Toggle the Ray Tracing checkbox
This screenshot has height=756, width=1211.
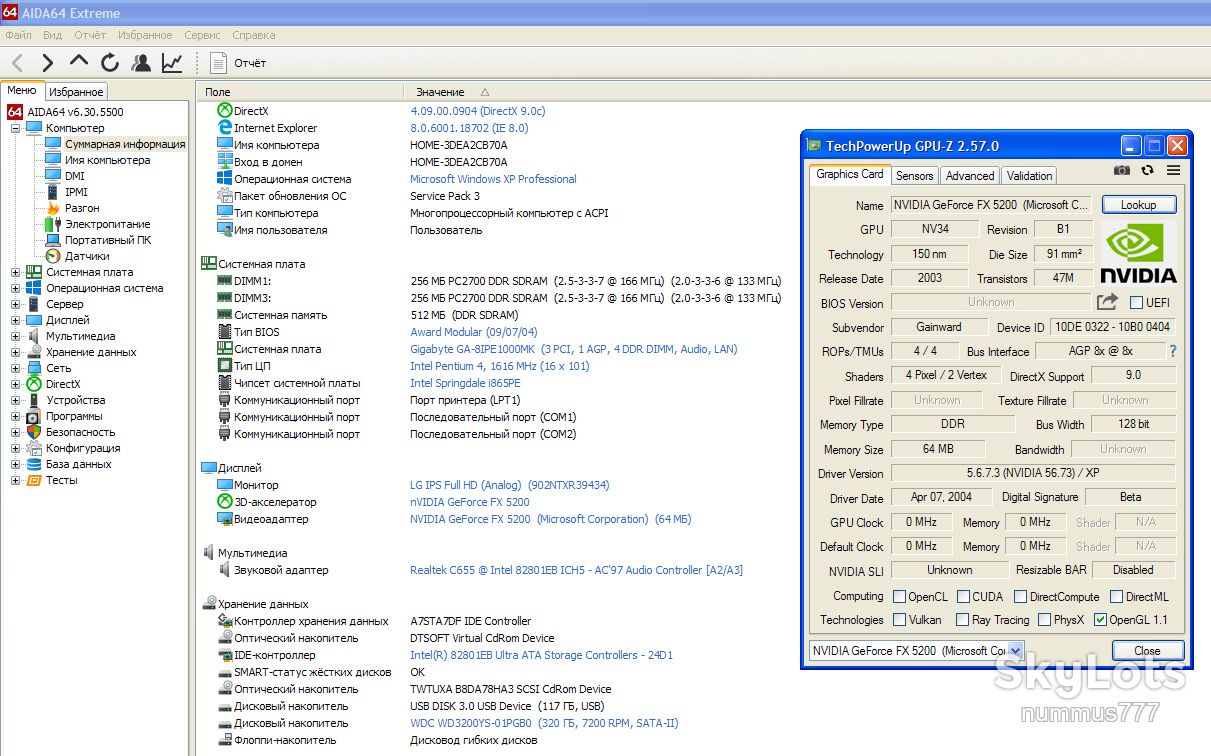click(x=961, y=620)
